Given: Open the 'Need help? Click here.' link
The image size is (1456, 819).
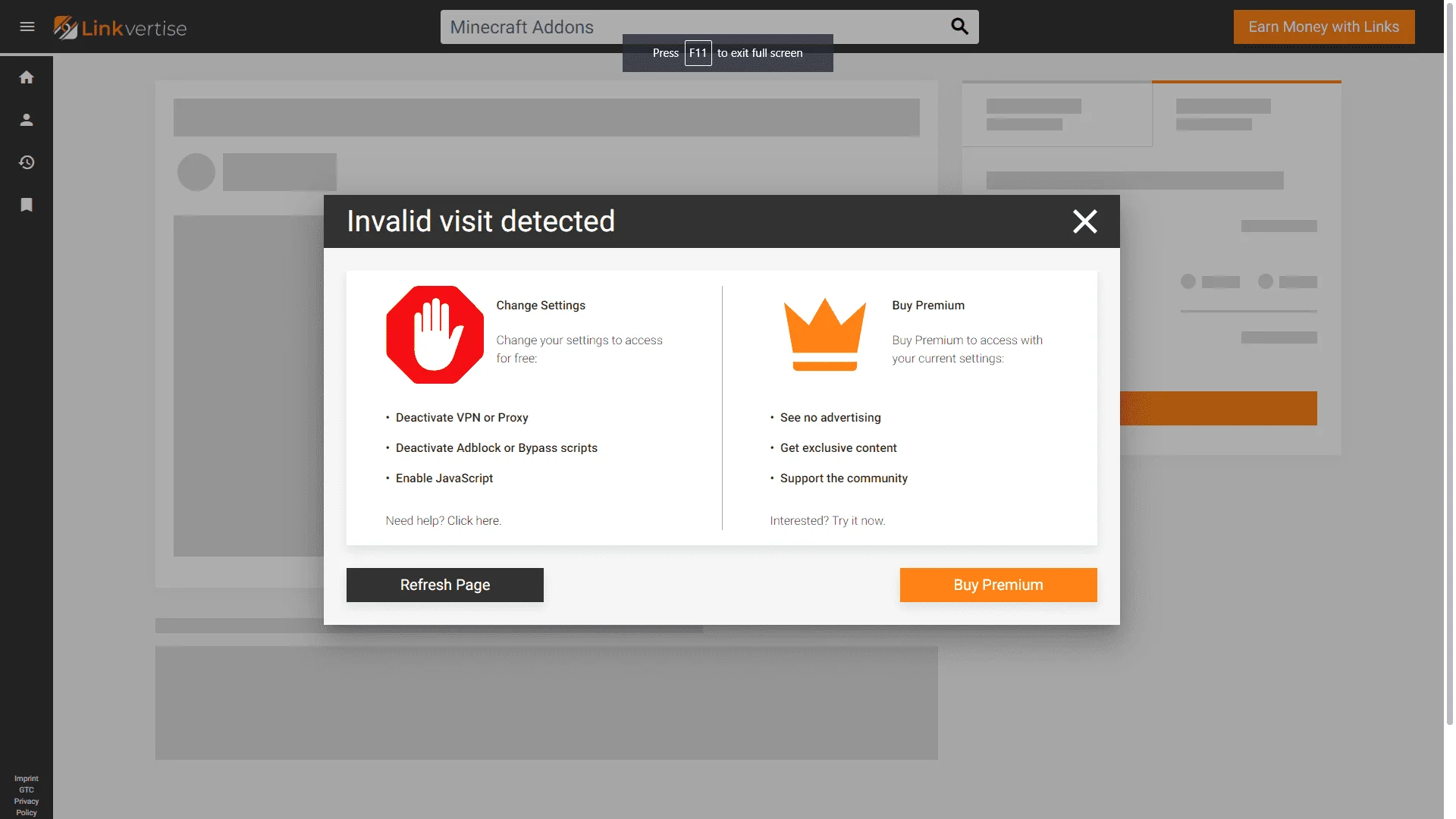Looking at the screenshot, I should pos(444,521).
